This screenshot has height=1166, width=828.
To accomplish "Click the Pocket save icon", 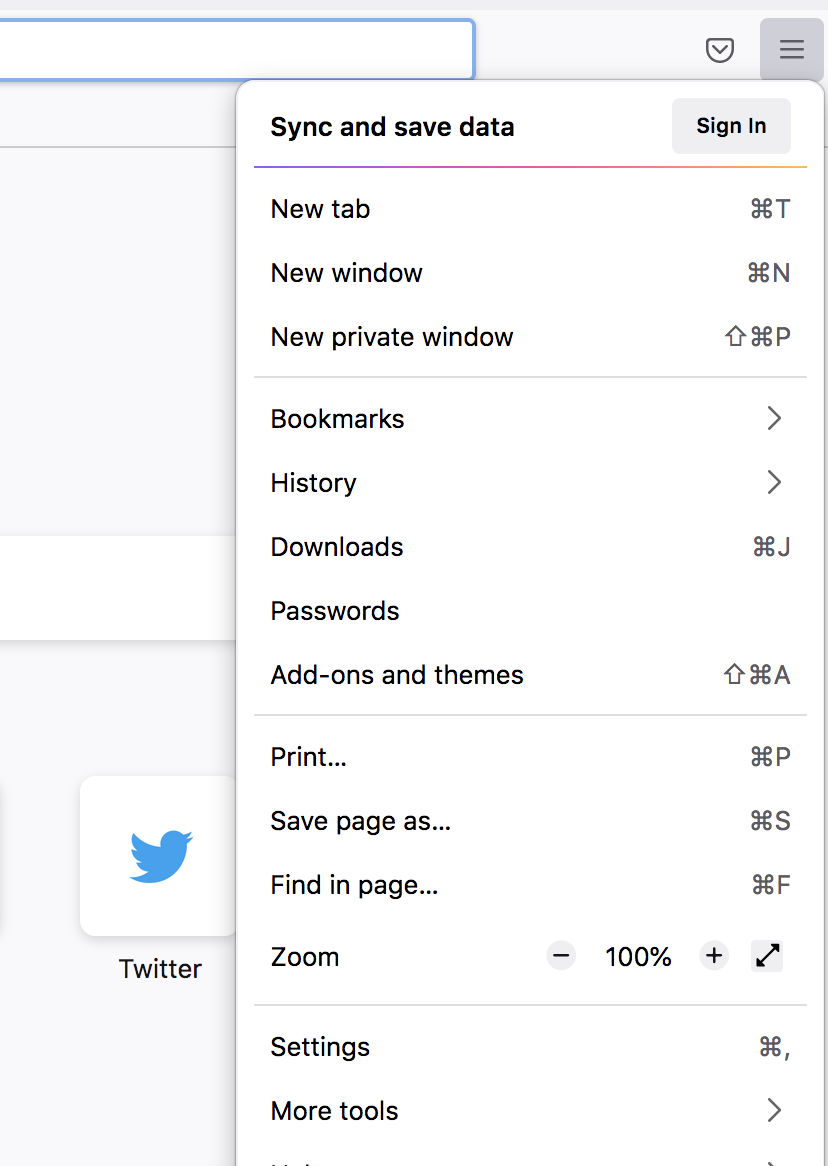I will click(x=720, y=50).
